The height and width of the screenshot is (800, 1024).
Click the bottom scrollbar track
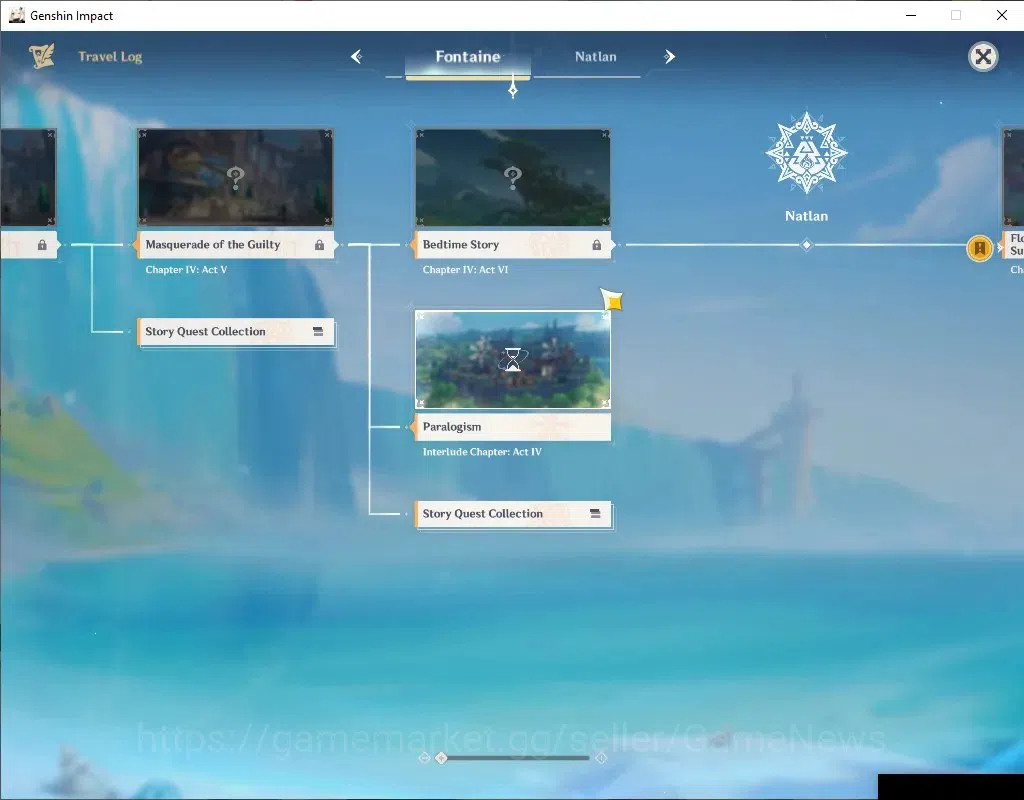point(516,758)
